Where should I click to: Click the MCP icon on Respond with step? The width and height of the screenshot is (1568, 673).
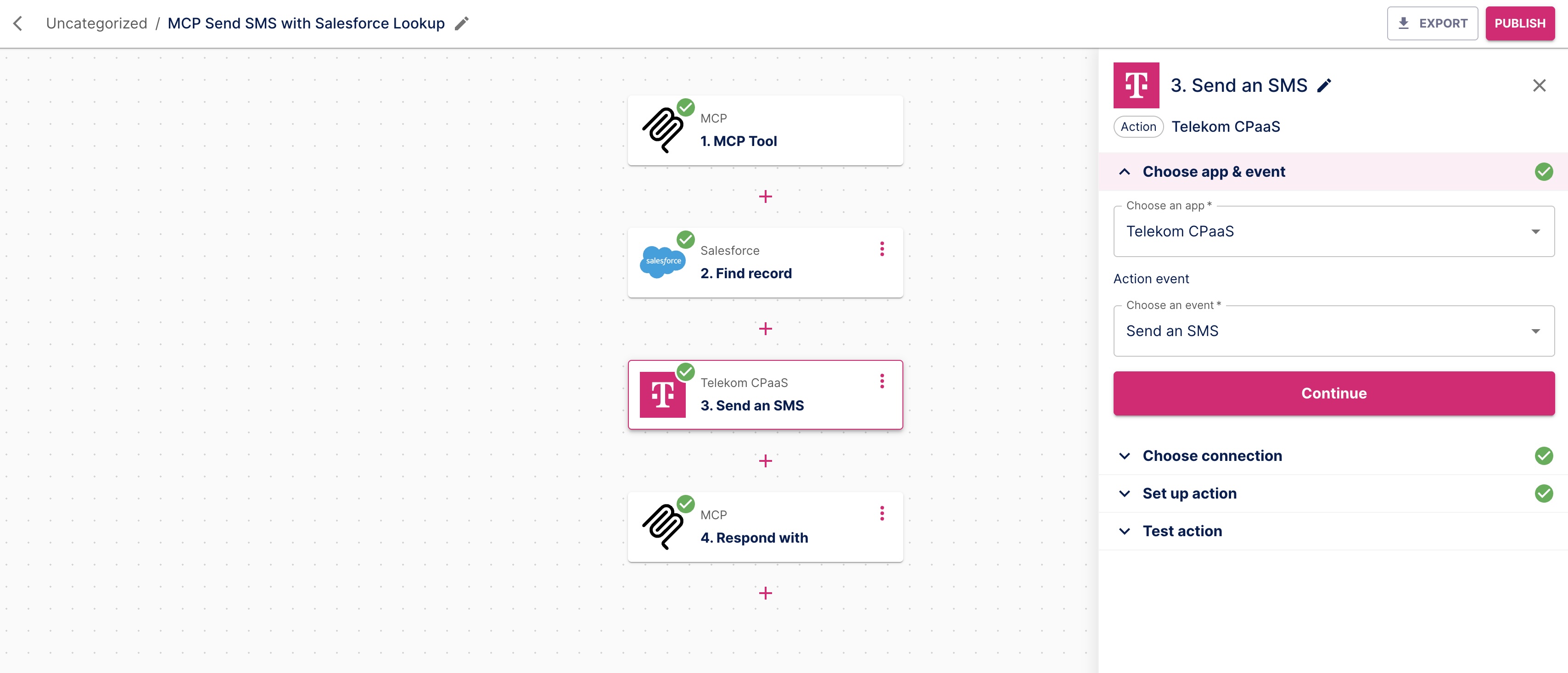click(662, 526)
